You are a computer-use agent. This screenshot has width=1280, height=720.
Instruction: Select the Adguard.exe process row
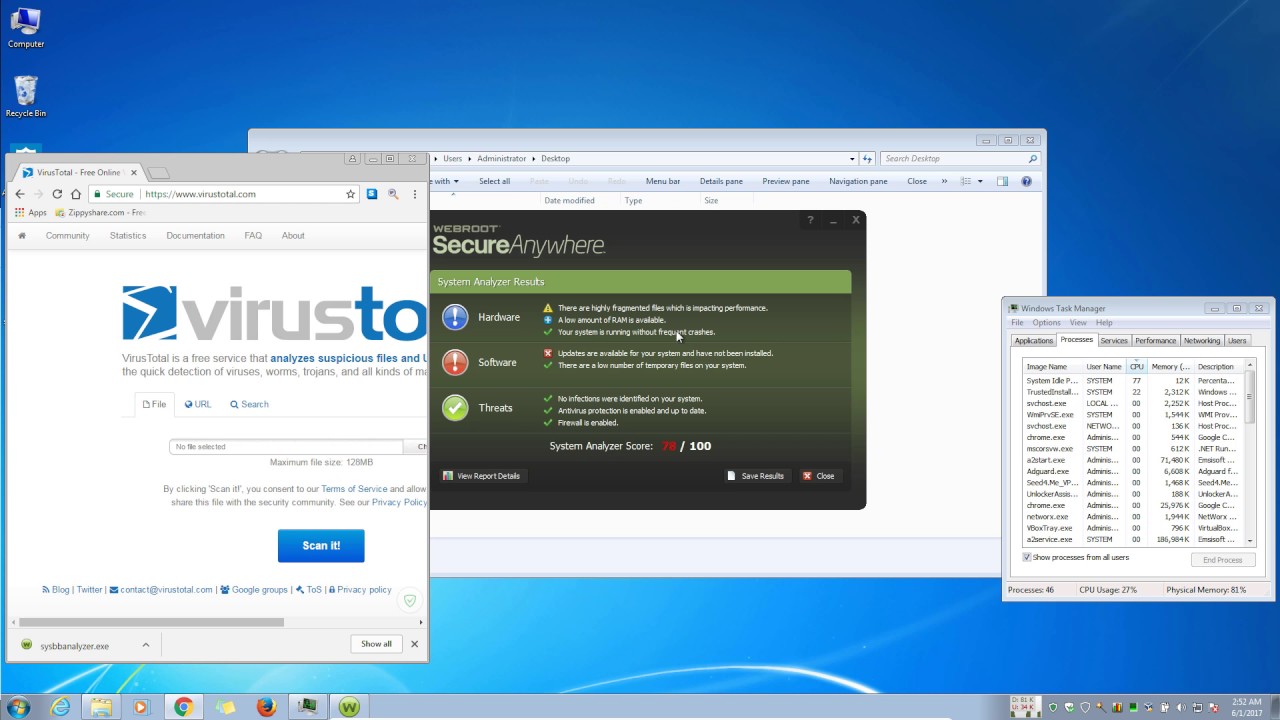click(1132, 471)
